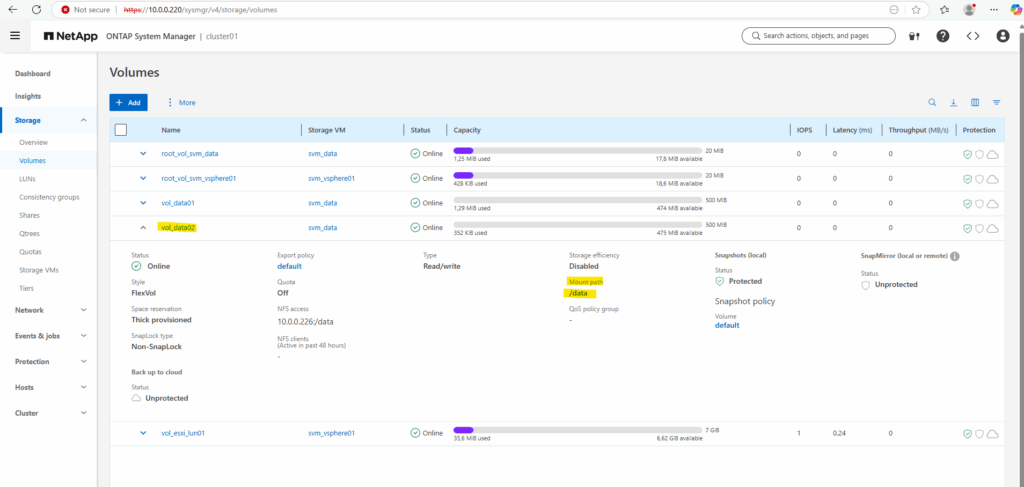The height and width of the screenshot is (487, 1024).
Task: Open the help question mark icon
Action: (942, 36)
